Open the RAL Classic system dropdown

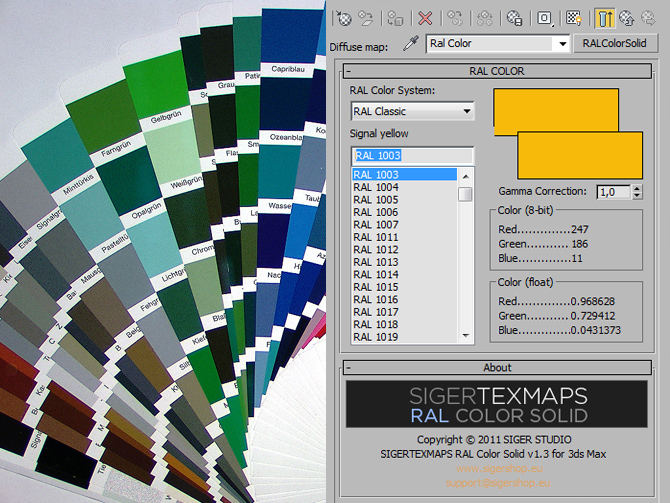coord(412,112)
